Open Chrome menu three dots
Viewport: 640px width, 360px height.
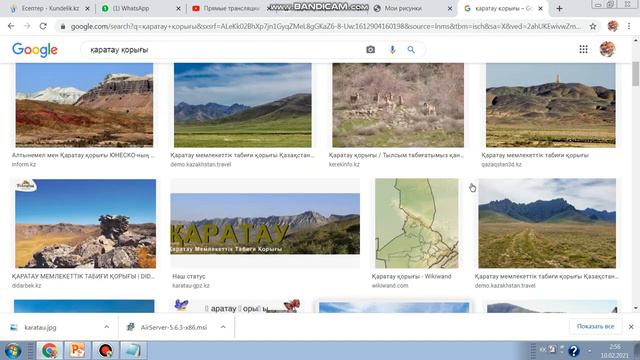(x=629, y=26)
